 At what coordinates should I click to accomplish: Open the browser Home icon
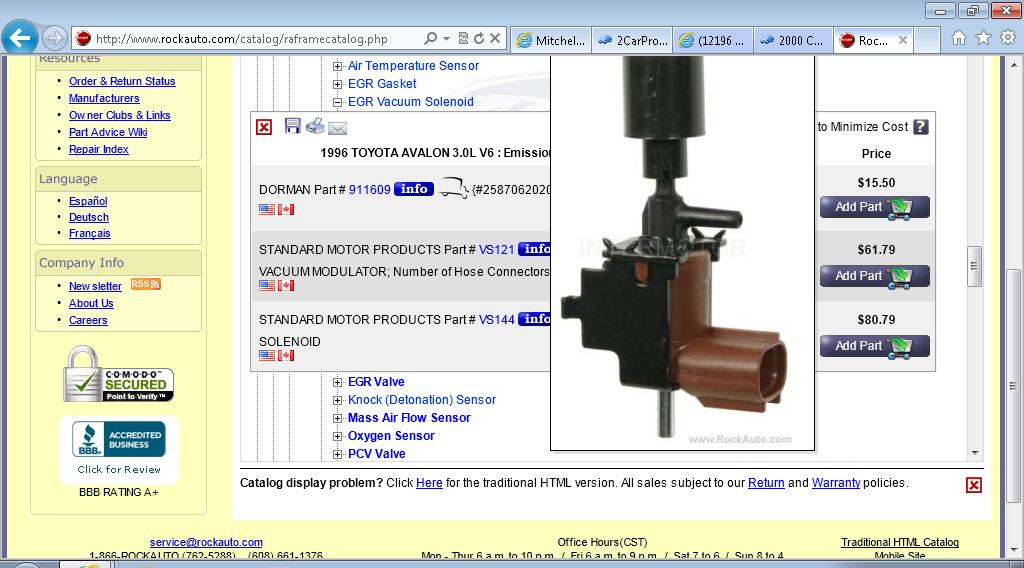click(x=959, y=38)
